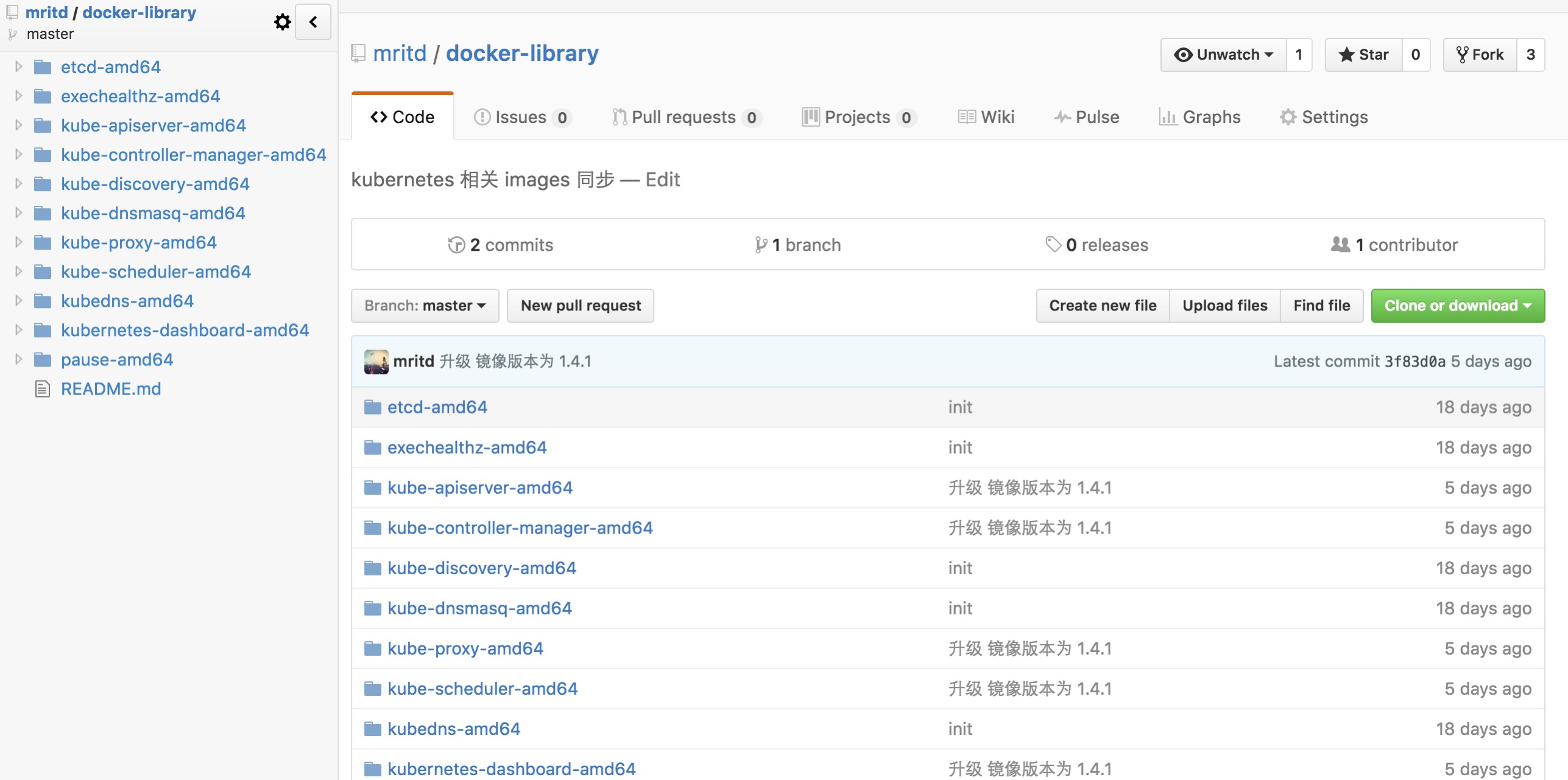Click Upload files button
This screenshot has width=1568, height=780.
[x=1225, y=306]
